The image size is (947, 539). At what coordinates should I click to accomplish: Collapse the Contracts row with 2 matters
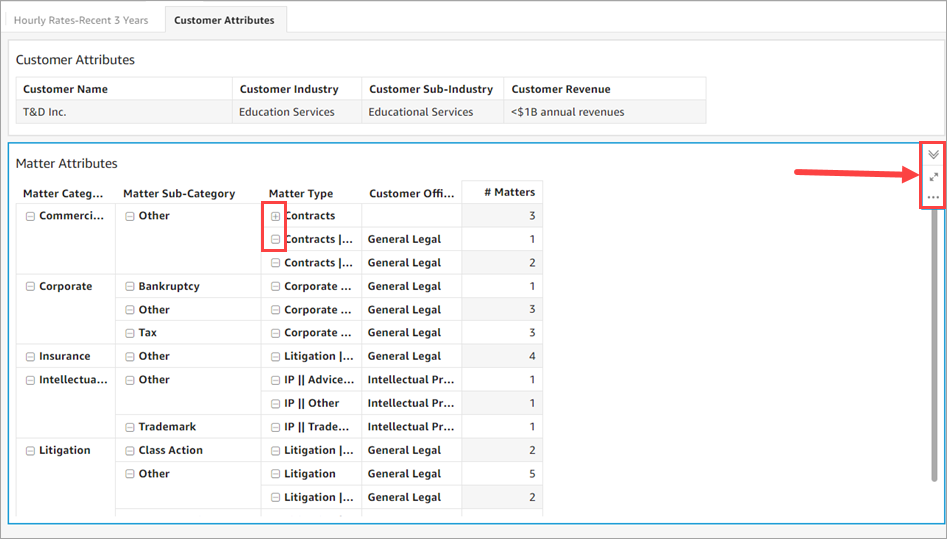pyautogui.click(x=275, y=263)
